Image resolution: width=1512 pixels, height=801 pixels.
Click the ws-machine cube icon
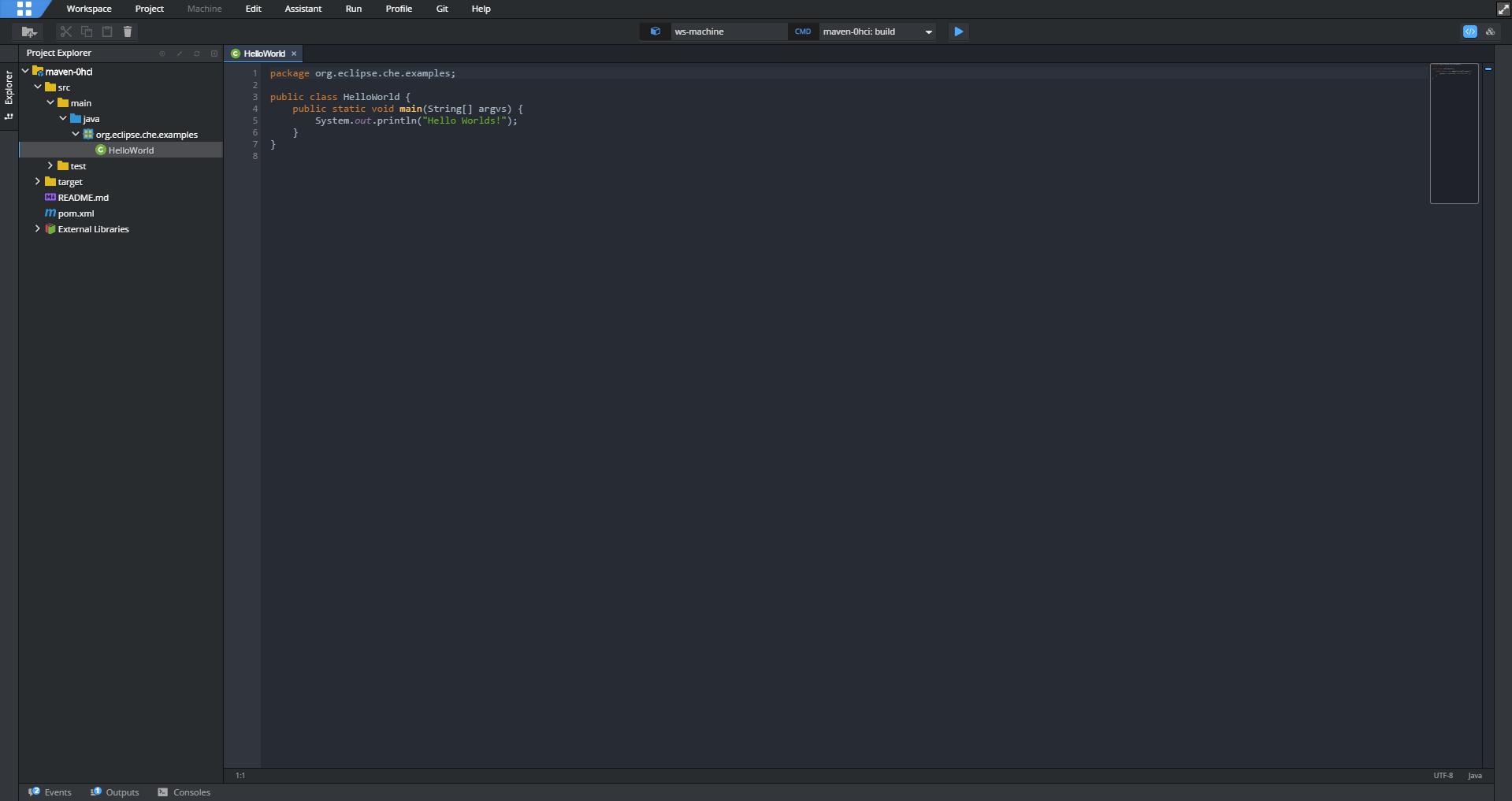(655, 32)
